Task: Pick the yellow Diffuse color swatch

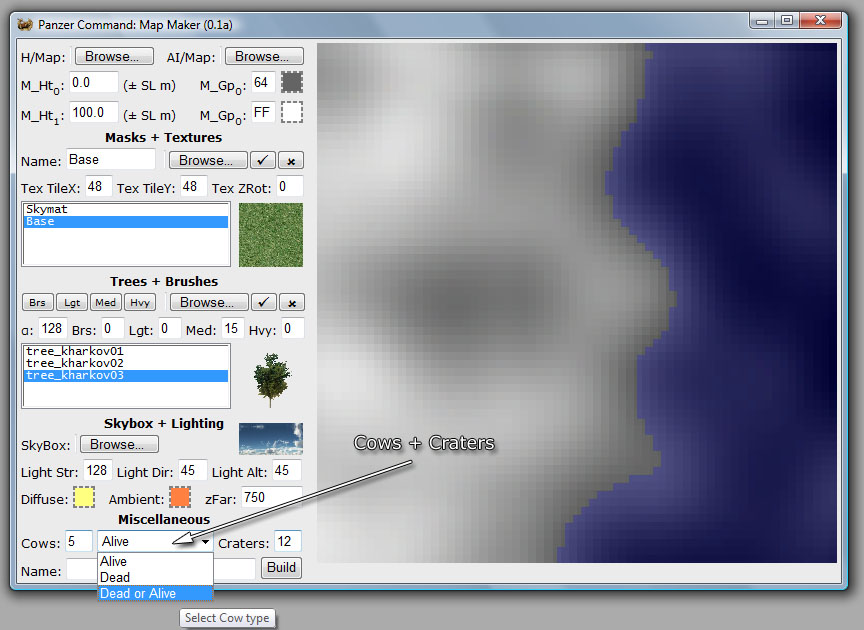Action: tap(84, 497)
